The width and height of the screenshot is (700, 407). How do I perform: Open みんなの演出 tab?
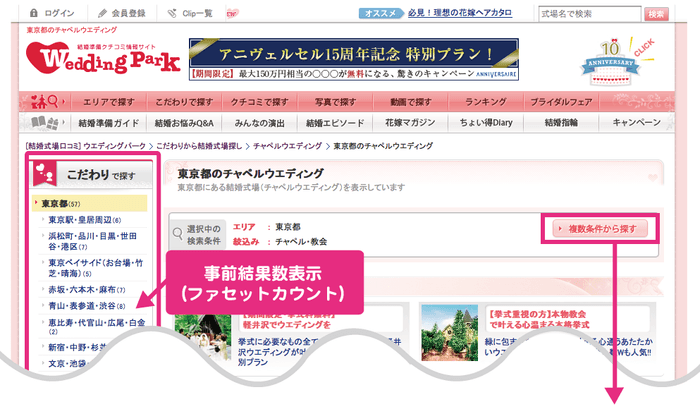click(259, 123)
